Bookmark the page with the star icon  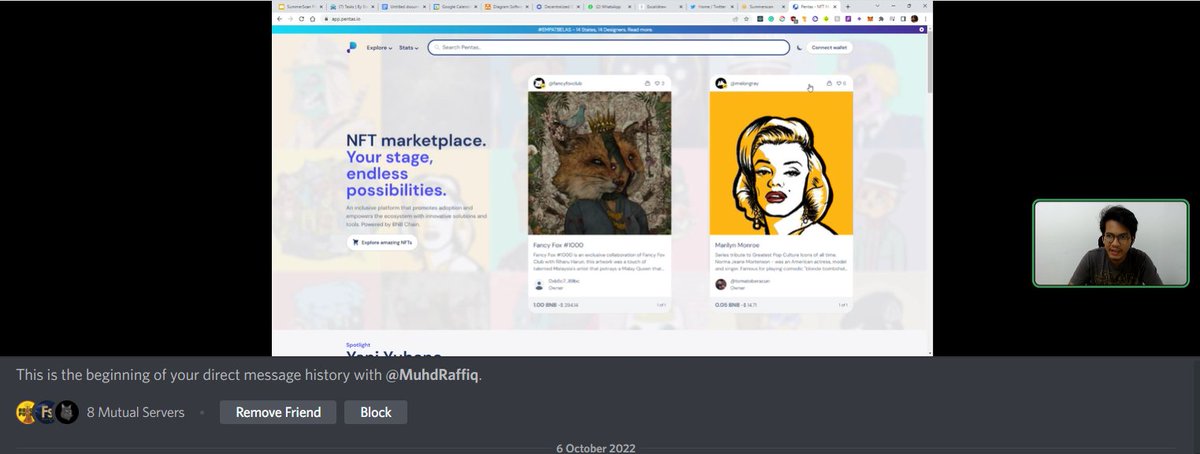point(748,18)
